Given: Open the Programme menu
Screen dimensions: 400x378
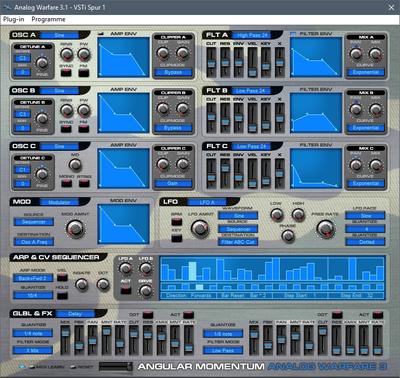Looking at the screenshot, I should pyautogui.click(x=48, y=19).
